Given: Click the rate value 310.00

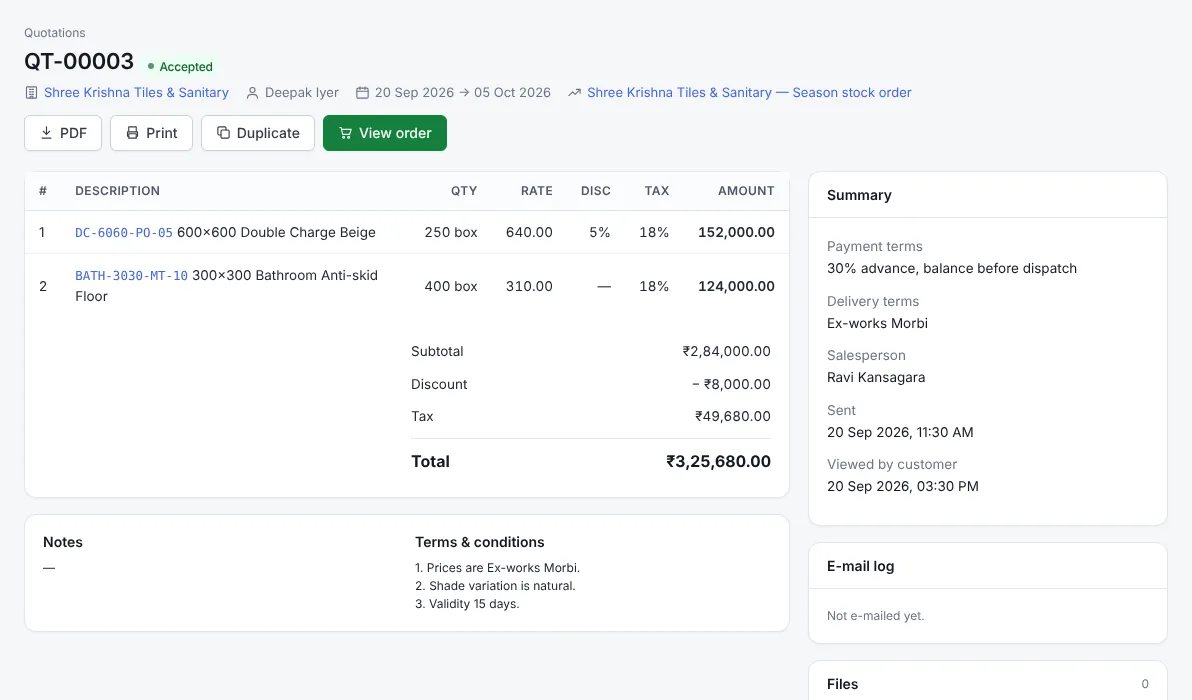Looking at the screenshot, I should pos(529,287).
